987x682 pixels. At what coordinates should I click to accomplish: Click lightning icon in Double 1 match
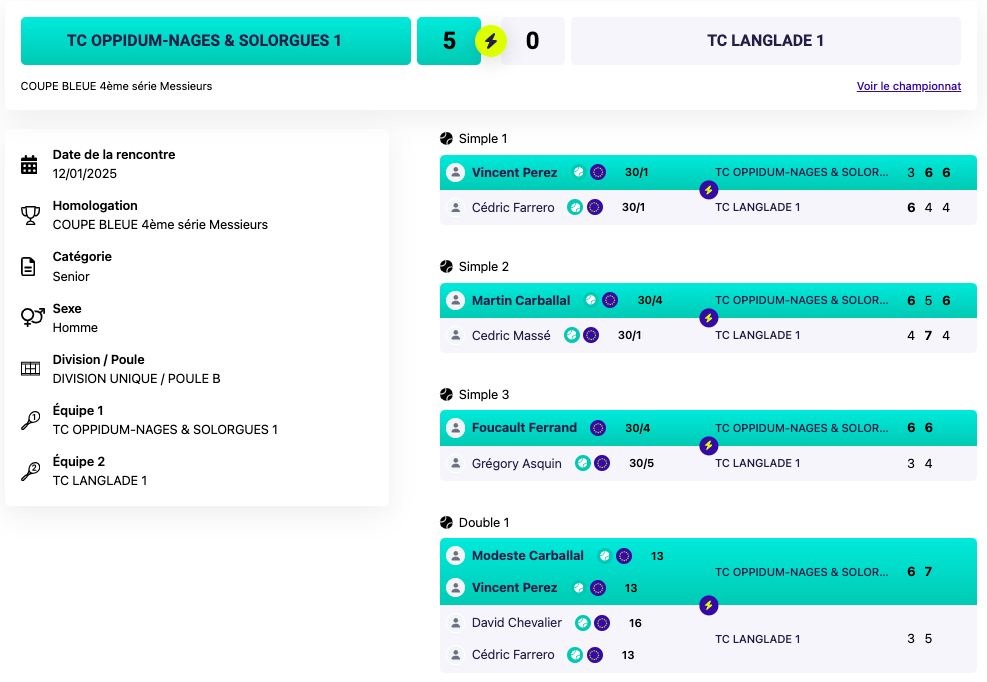click(x=708, y=605)
